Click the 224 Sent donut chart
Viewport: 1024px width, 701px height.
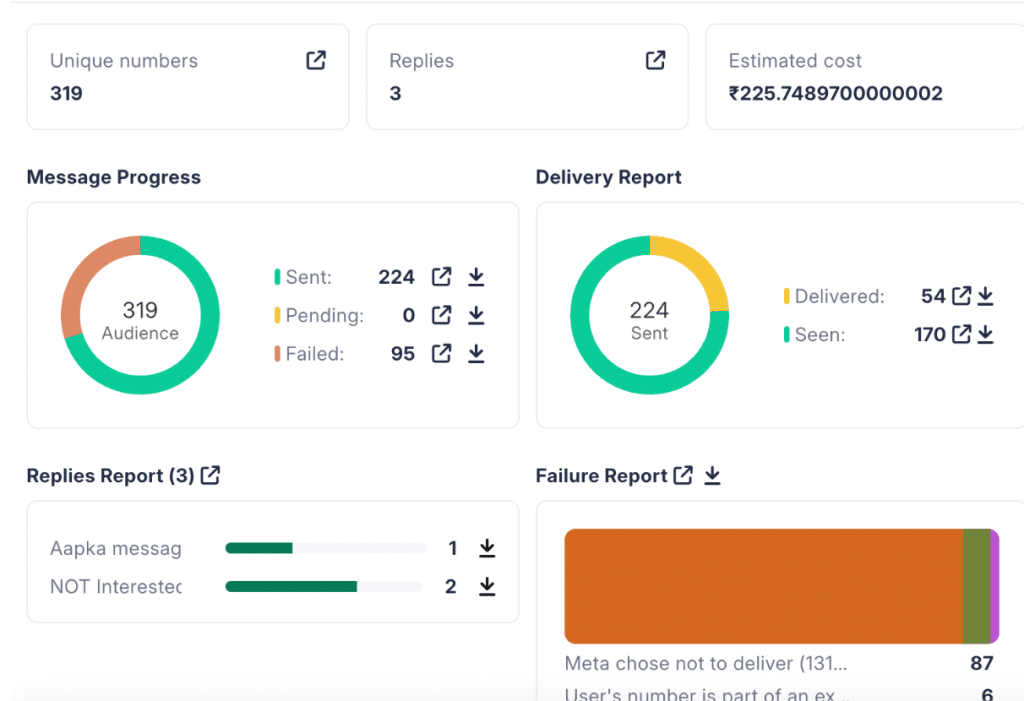[649, 315]
